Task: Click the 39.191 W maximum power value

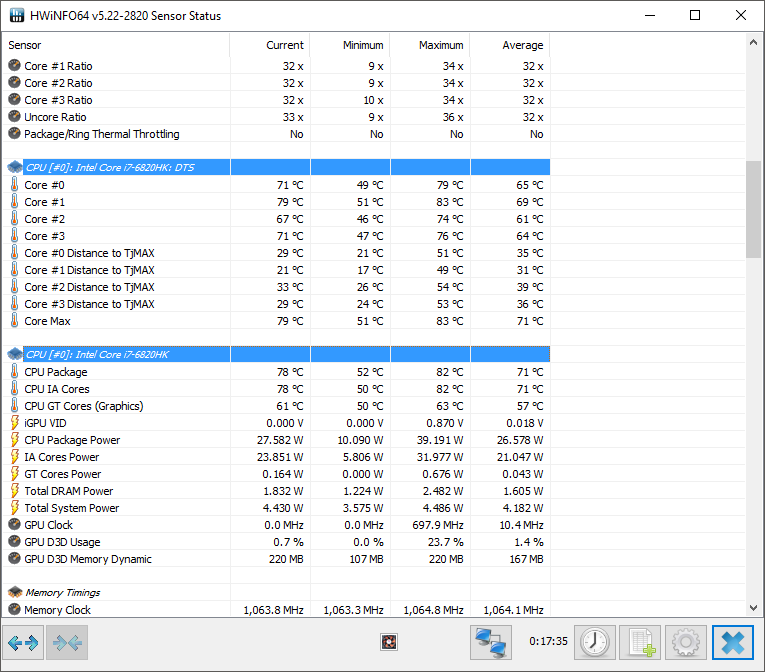Action: click(440, 440)
